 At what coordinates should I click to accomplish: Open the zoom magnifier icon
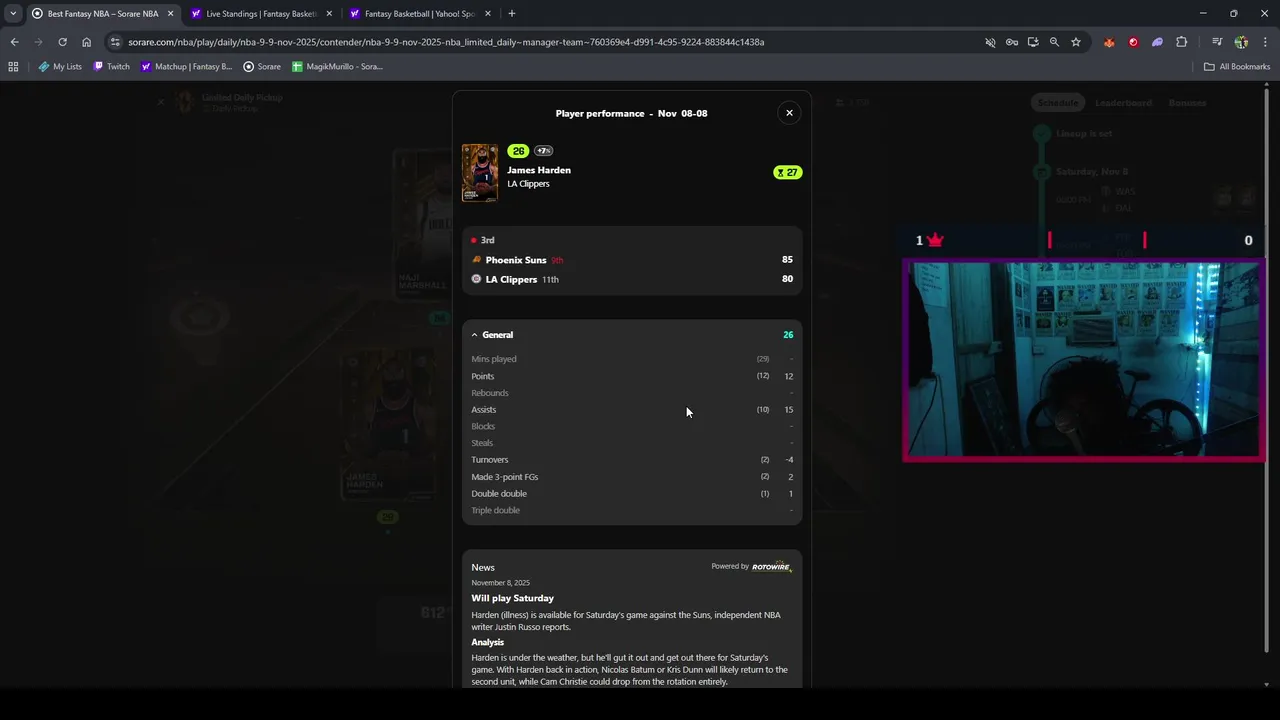1054,42
